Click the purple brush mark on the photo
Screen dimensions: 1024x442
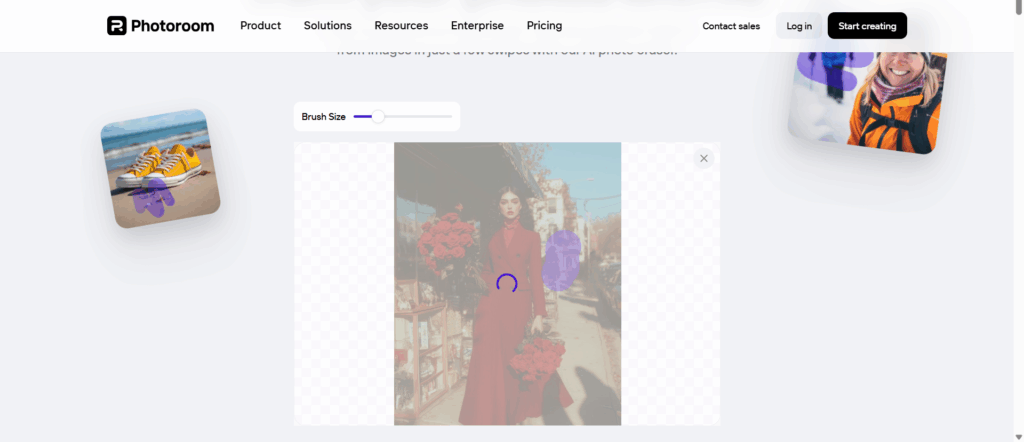pos(562,260)
